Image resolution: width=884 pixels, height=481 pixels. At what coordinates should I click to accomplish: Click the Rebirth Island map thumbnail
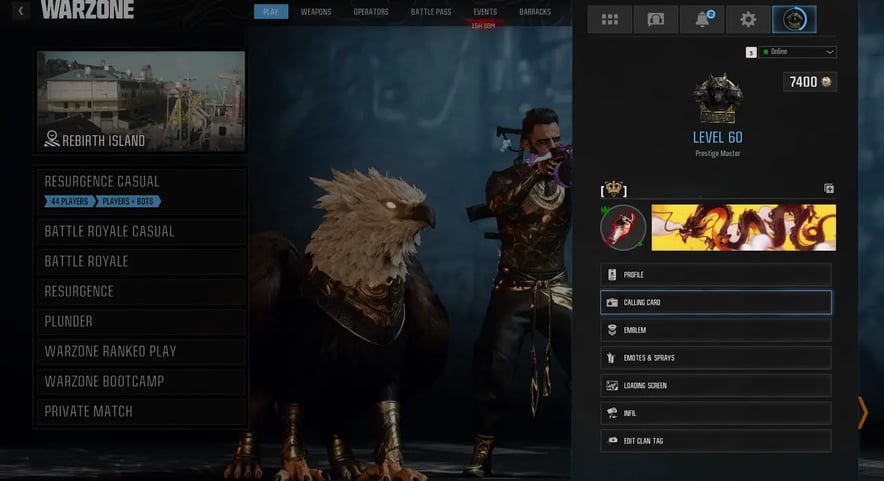point(141,102)
